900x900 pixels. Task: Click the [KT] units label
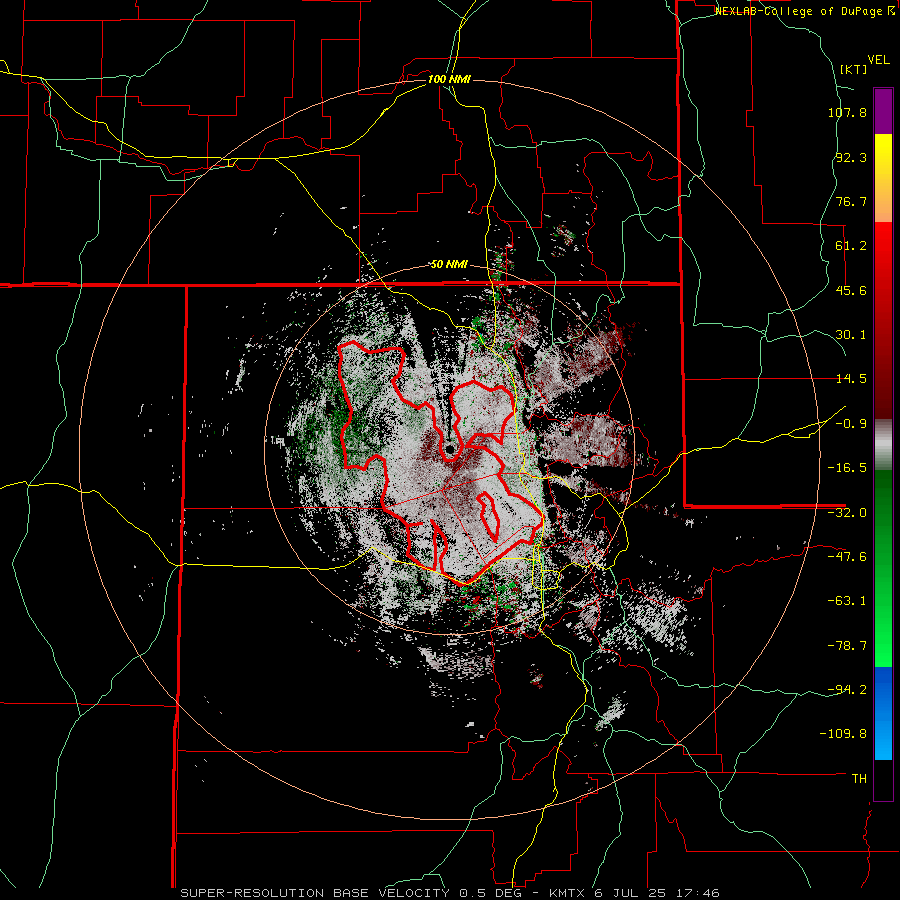(853, 69)
